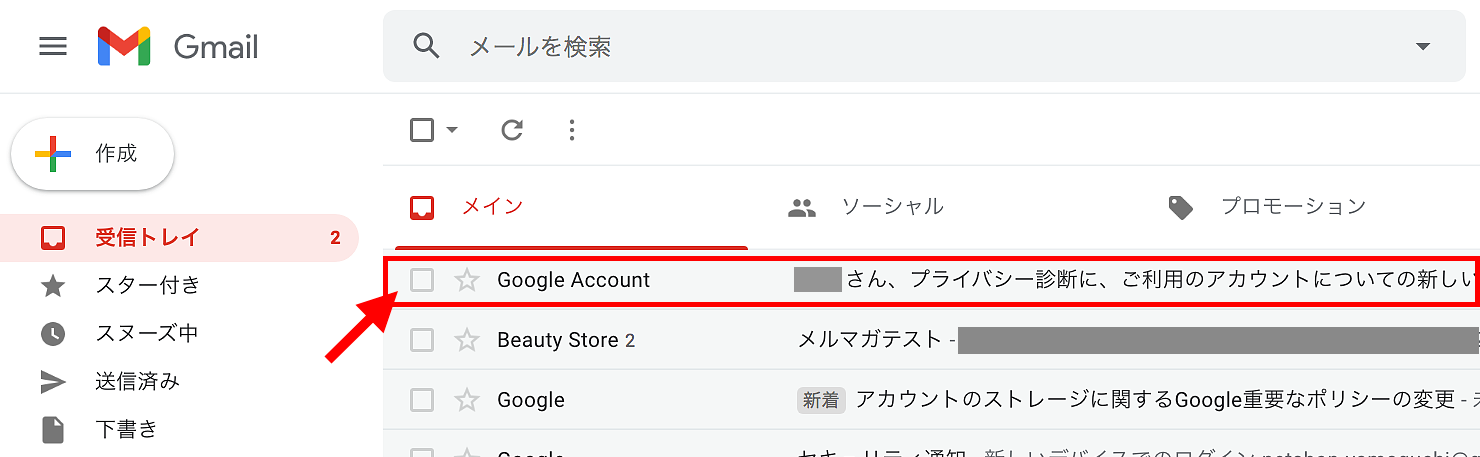
Task: Open the three-dot more options menu
Action: [x=572, y=130]
